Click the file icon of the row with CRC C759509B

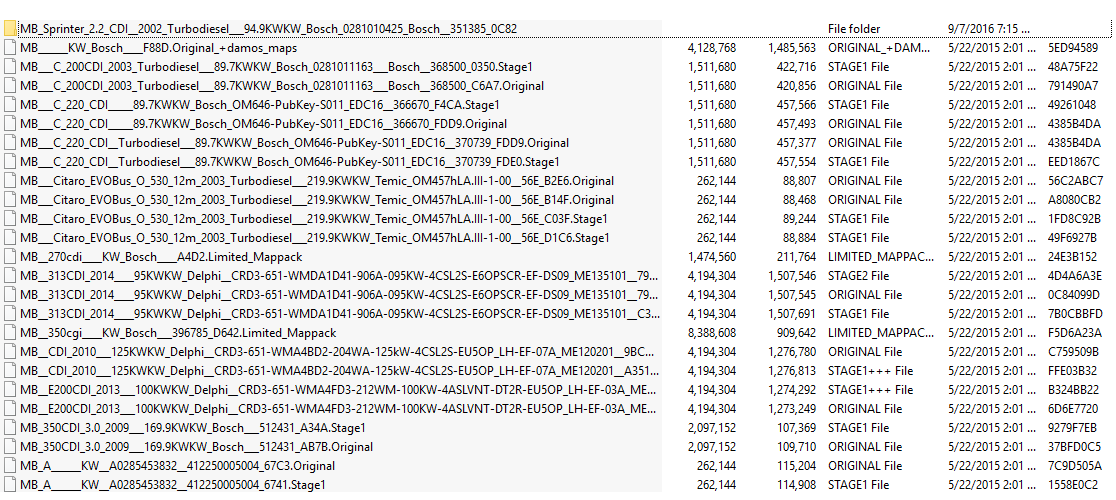[9, 351]
